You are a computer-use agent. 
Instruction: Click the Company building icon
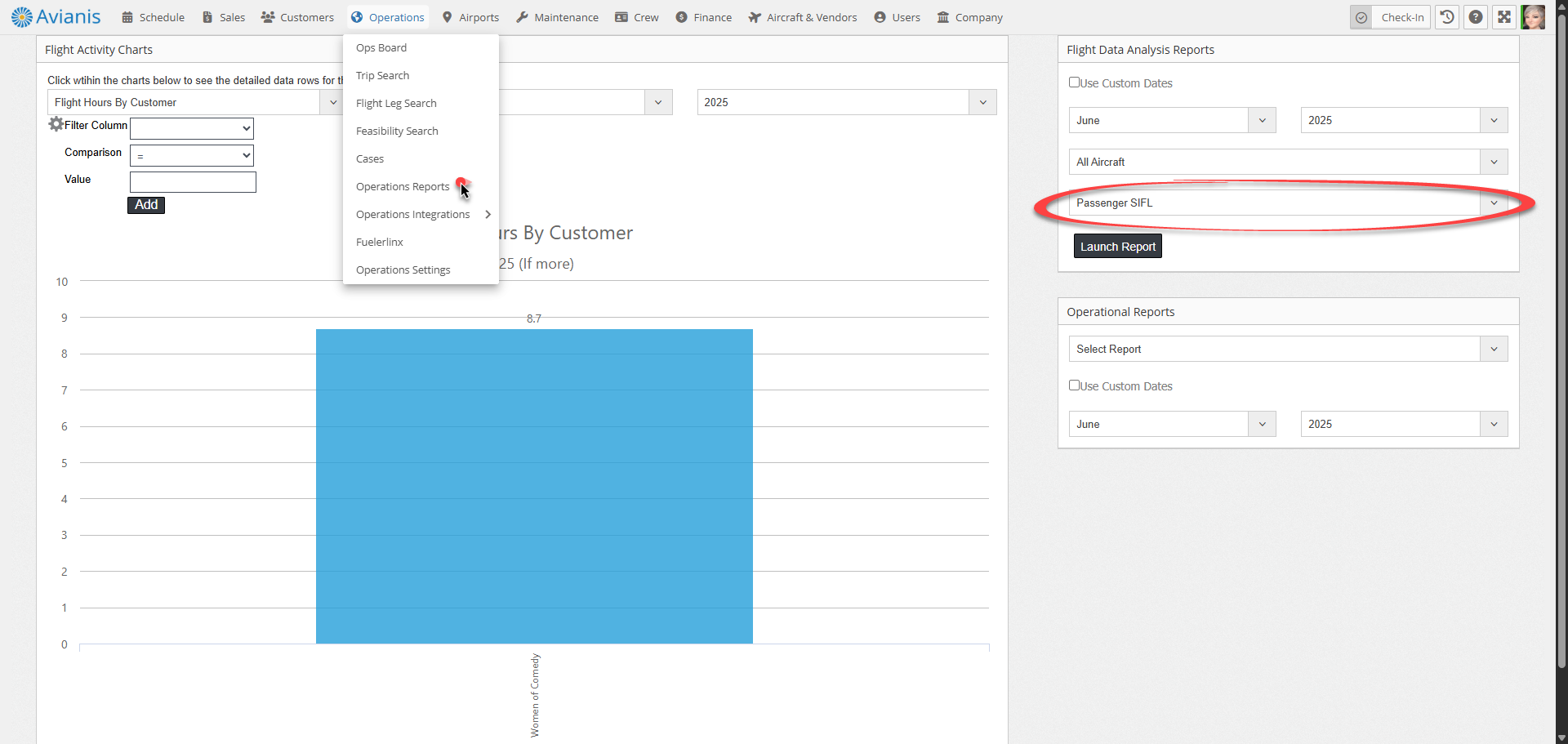coord(943,17)
